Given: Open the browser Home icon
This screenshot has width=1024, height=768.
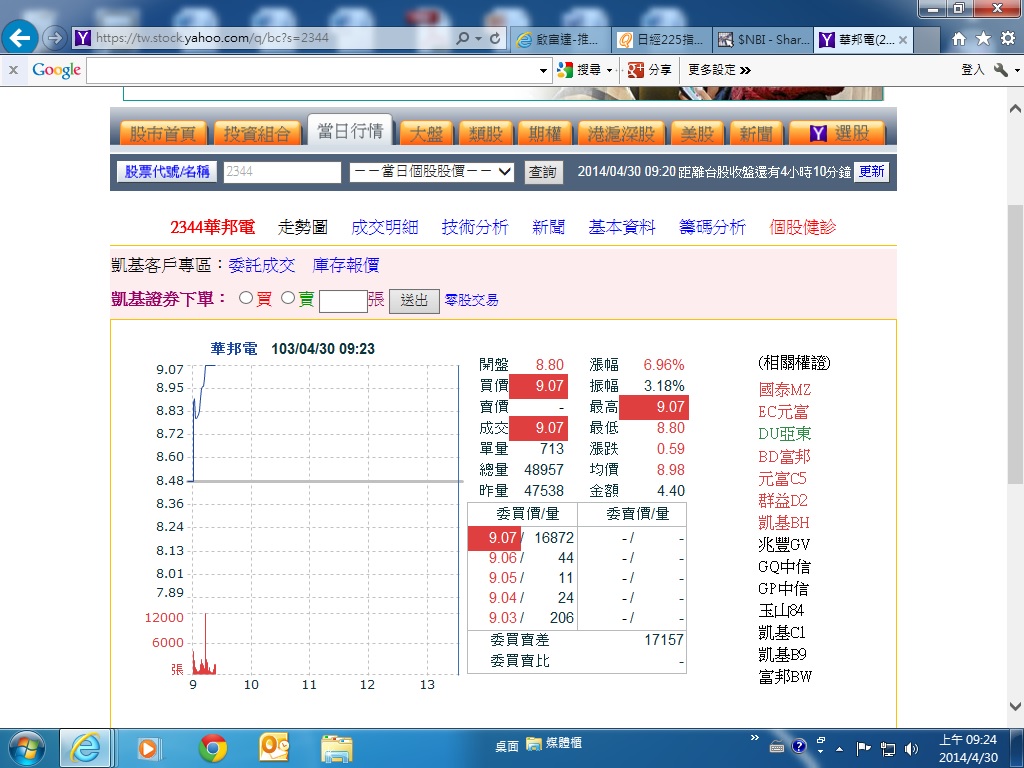Looking at the screenshot, I should click(x=959, y=39).
